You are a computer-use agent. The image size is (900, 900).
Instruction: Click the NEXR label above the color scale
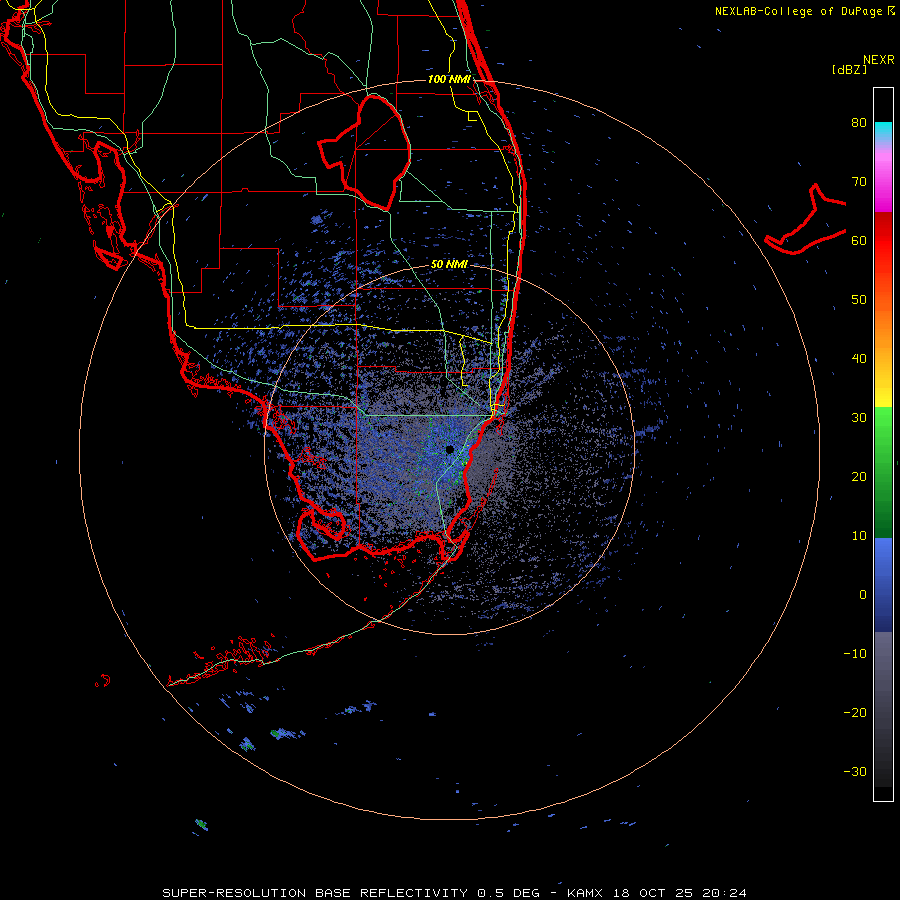(x=878, y=60)
